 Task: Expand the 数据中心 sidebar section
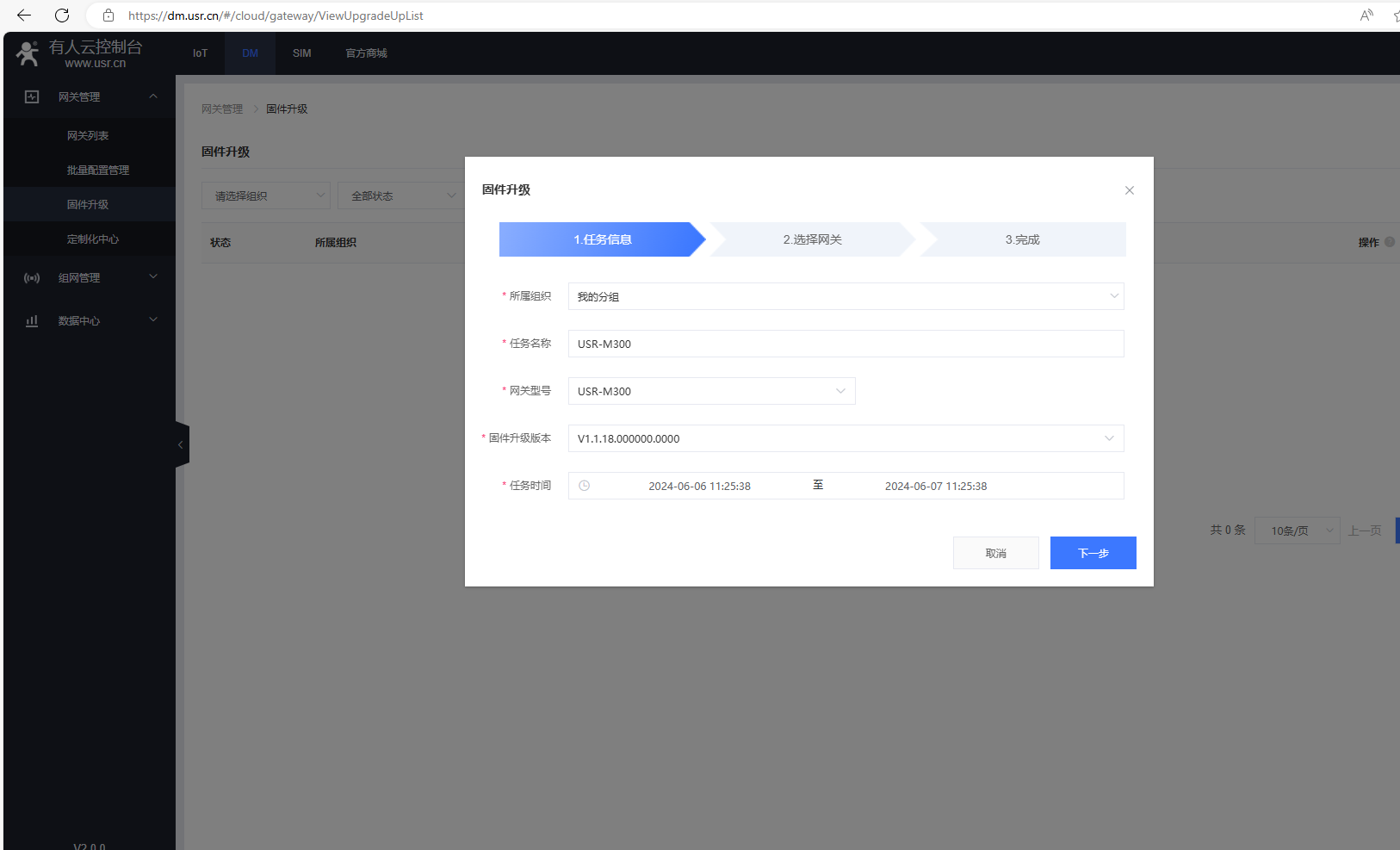(x=90, y=320)
